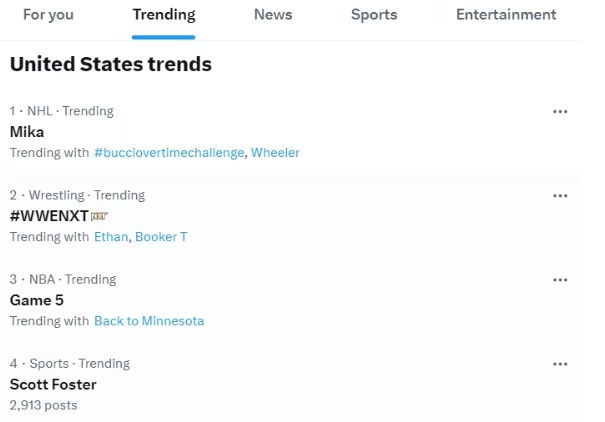Open the #WWENXT trending topic
Image resolution: width=605 pixels, height=422 pixels.
(x=47, y=216)
